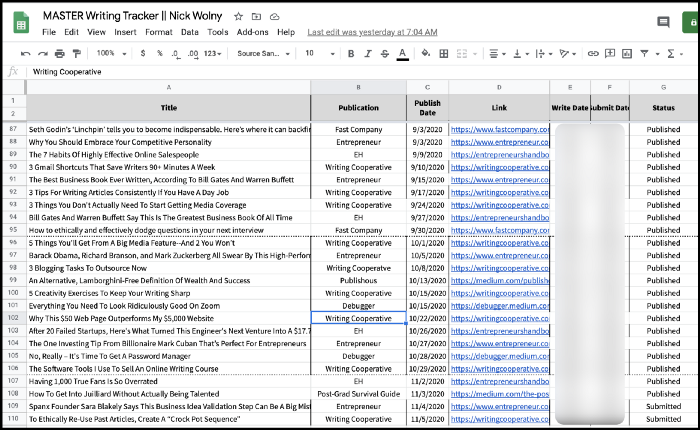The width and height of the screenshot is (700, 430).
Task: Expand the filter views dropdown arrow
Action: pyautogui.click(x=658, y=54)
